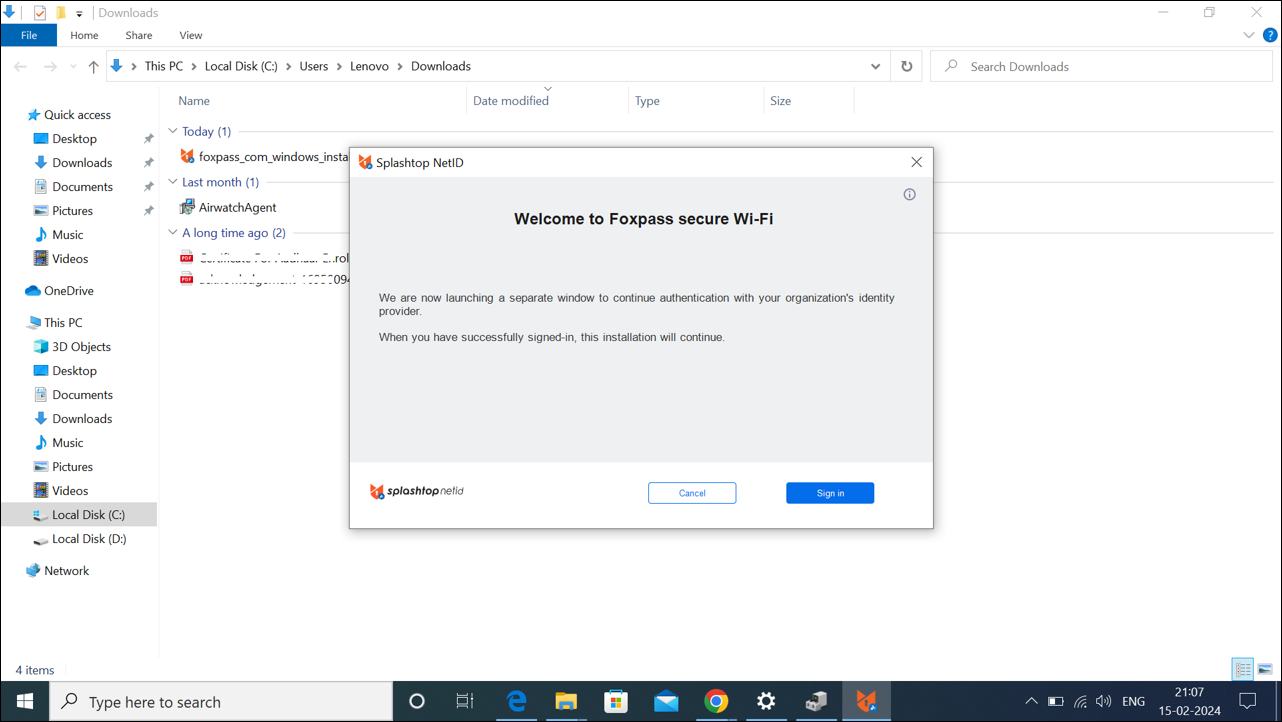Click the Task View taskbar icon
The height and width of the screenshot is (722, 1282).
coord(465,701)
